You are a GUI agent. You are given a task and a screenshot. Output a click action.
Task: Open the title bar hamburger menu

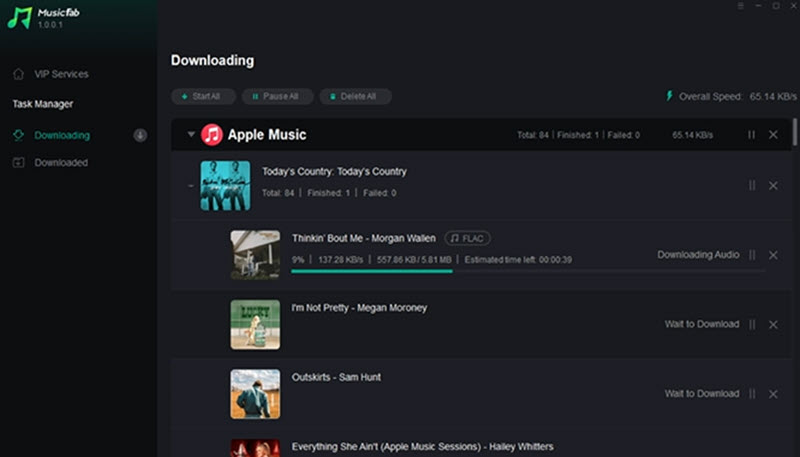tap(740, 6)
